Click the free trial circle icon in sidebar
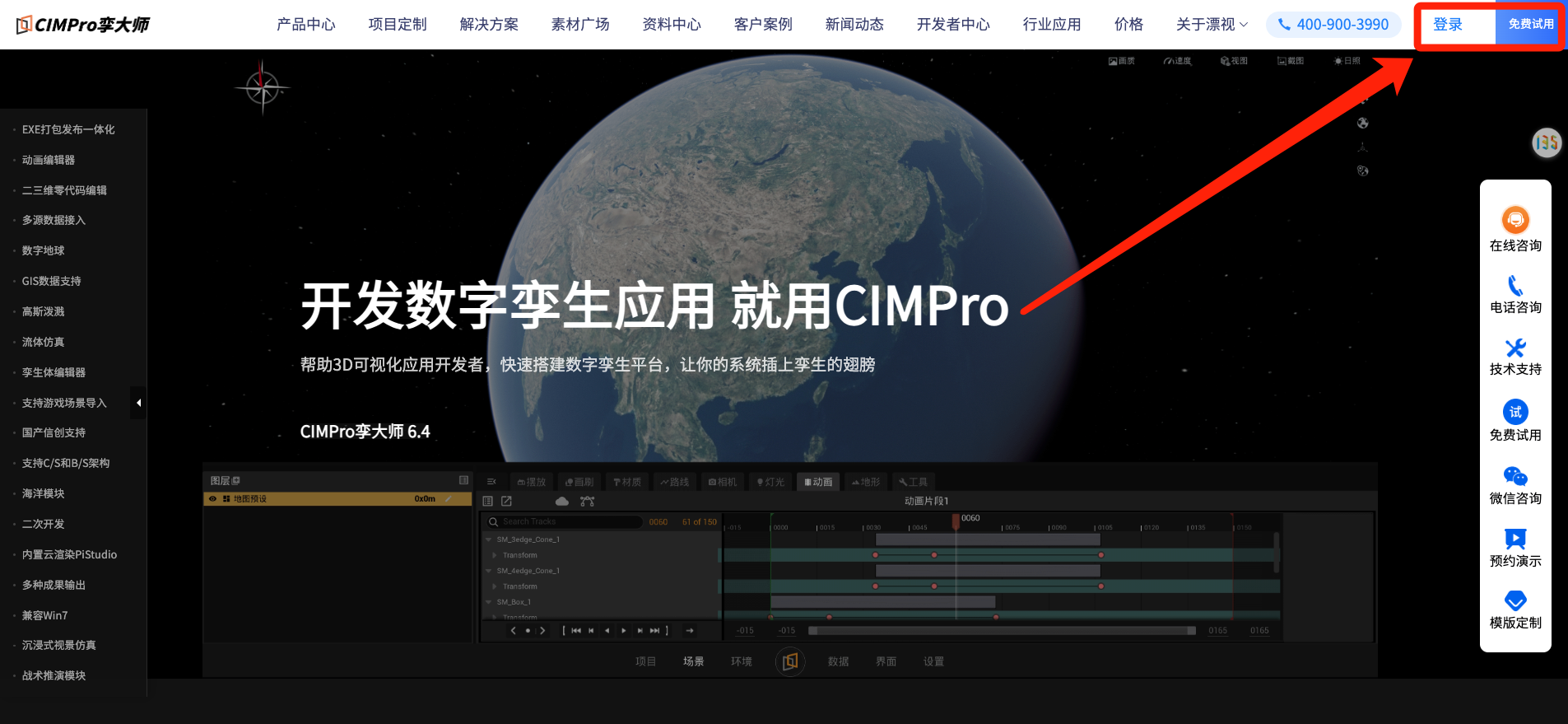This screenshot has height=724, width=1568. (1515, 412)
